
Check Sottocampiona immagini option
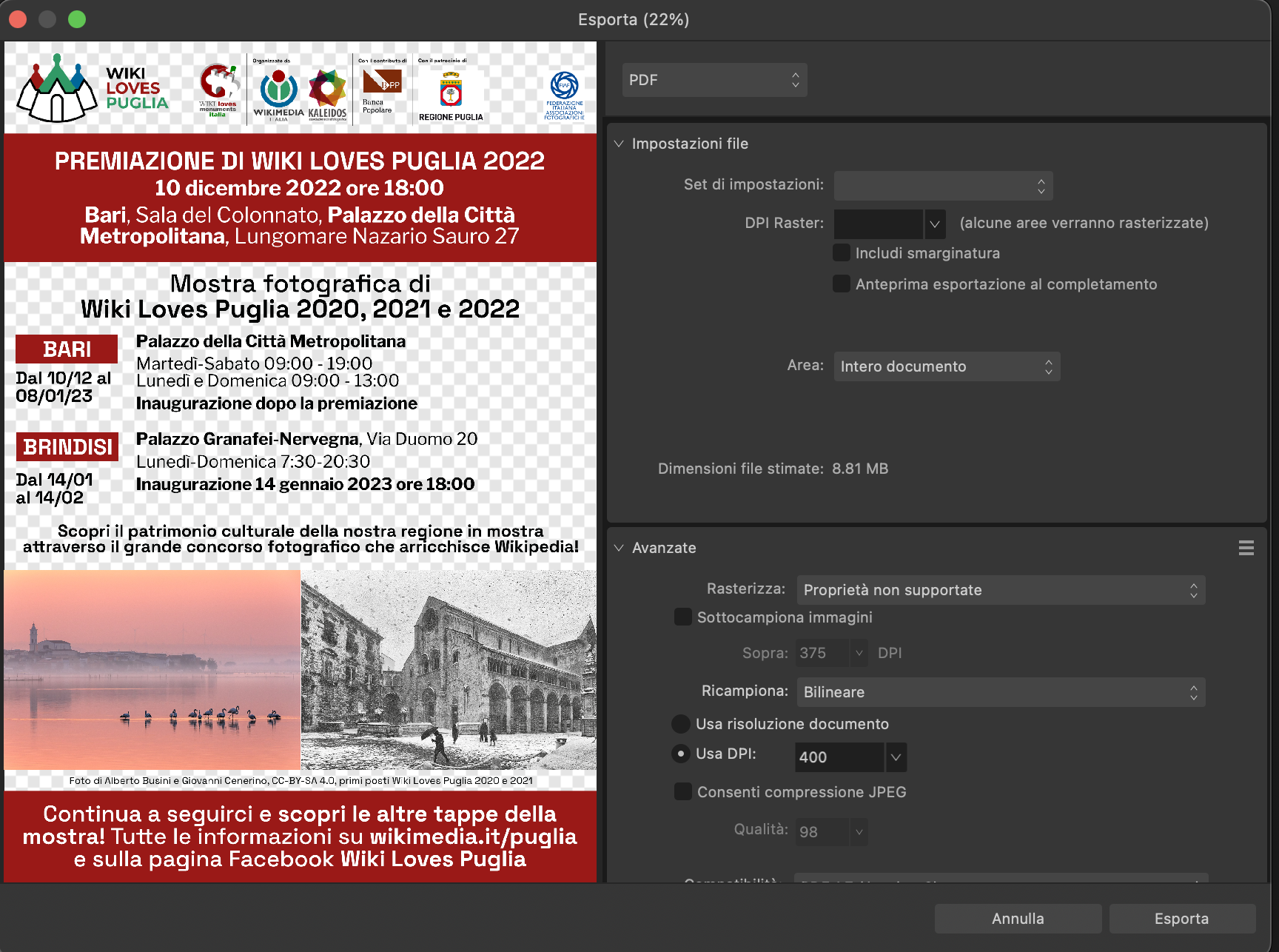click(x=683, y=617)
